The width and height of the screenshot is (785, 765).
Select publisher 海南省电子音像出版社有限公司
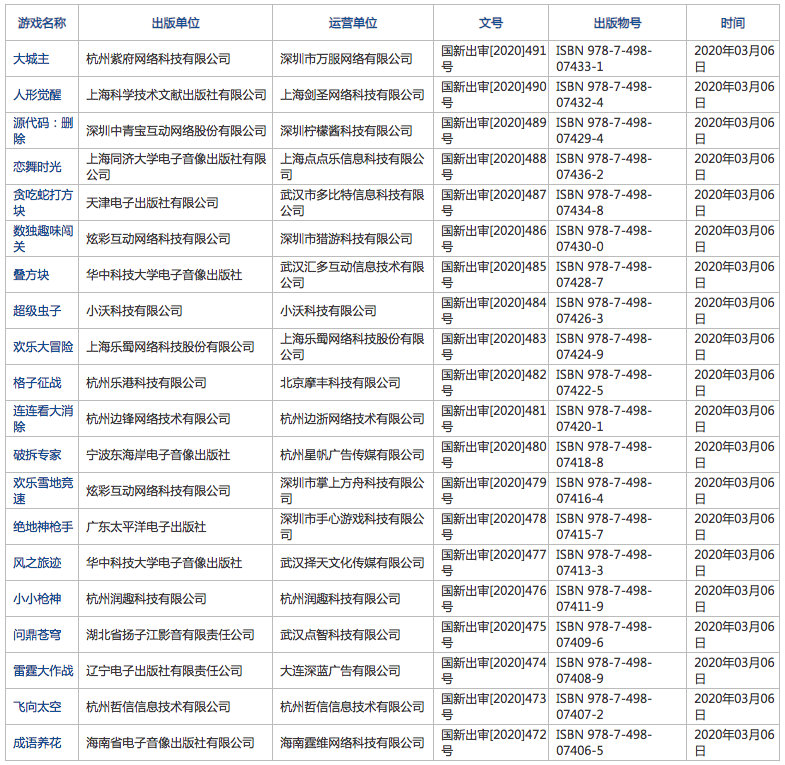click(170, 743)
